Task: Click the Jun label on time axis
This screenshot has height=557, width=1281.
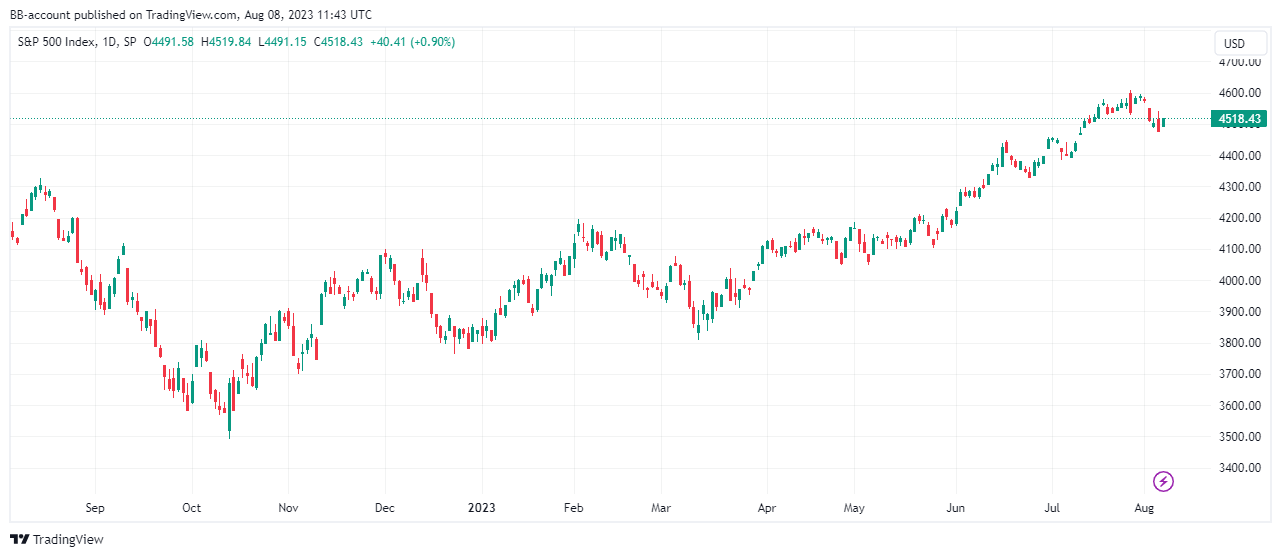Action: coord(956,508)
